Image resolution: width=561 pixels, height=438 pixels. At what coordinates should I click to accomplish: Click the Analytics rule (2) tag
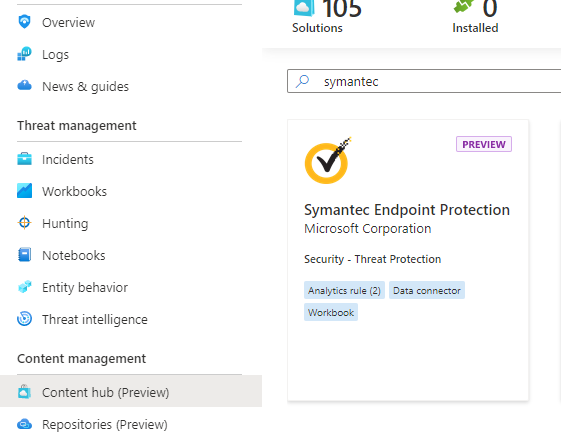click(344, 290)
